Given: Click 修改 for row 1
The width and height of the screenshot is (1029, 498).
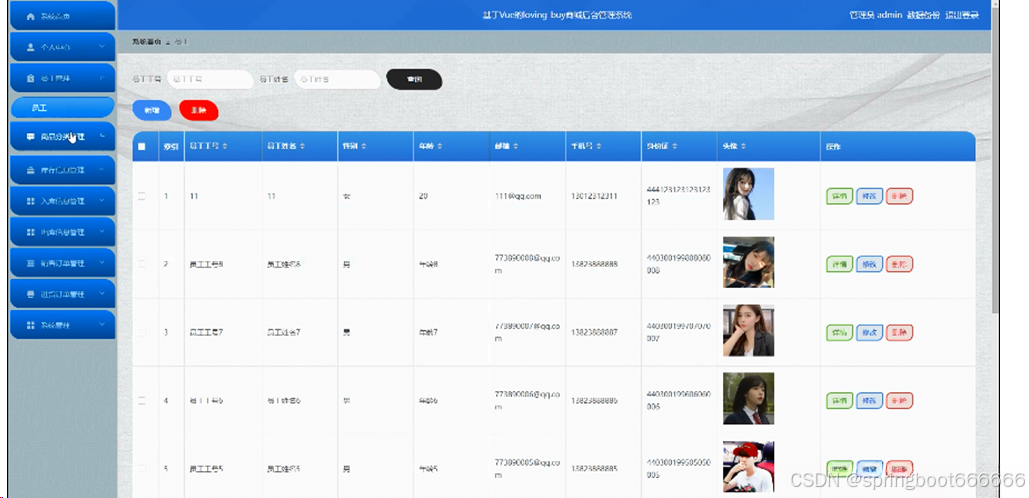Looking at the screenshot, I should 870,196.
